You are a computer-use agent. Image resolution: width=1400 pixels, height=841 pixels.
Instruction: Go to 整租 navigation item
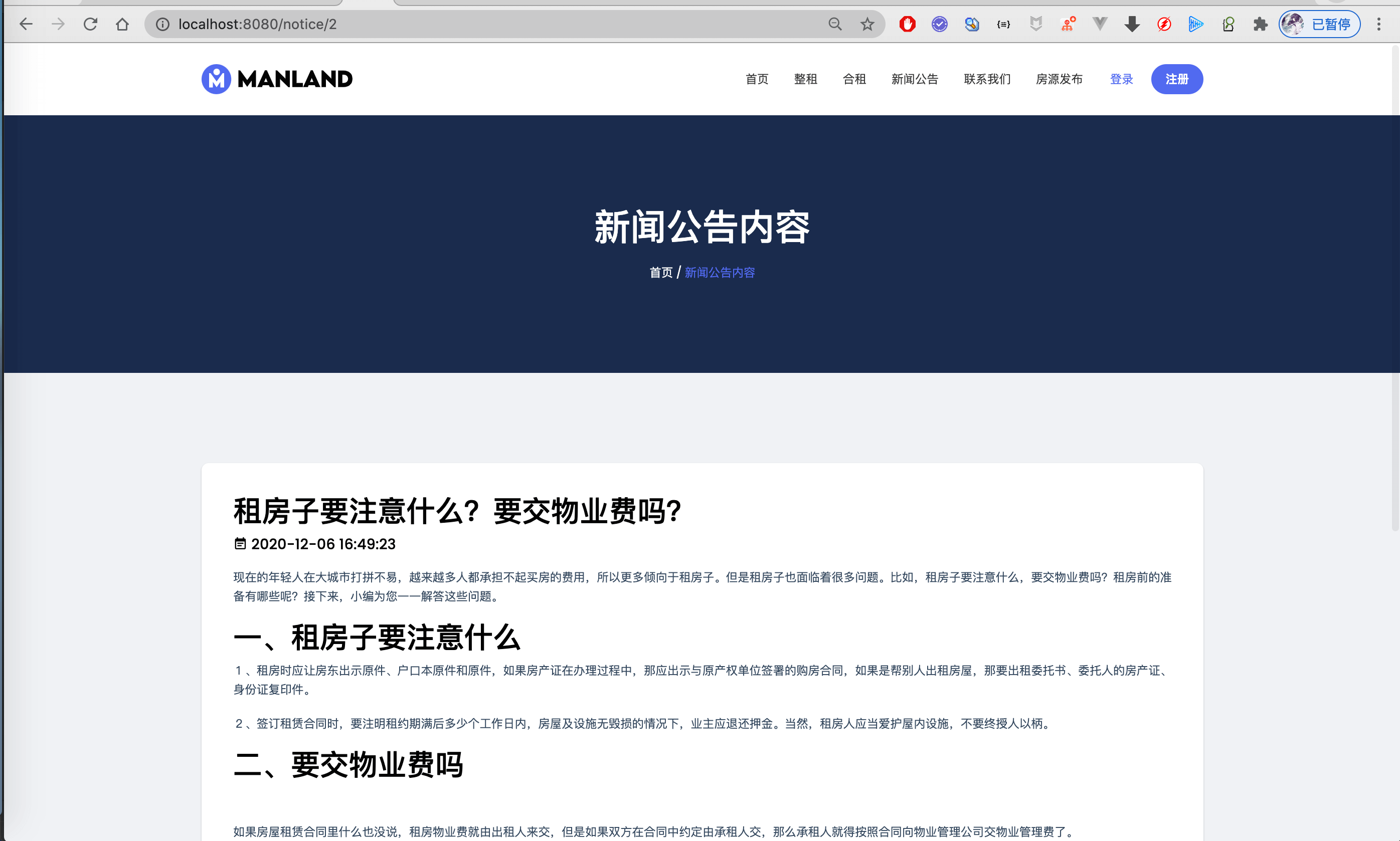click(805, 79)
